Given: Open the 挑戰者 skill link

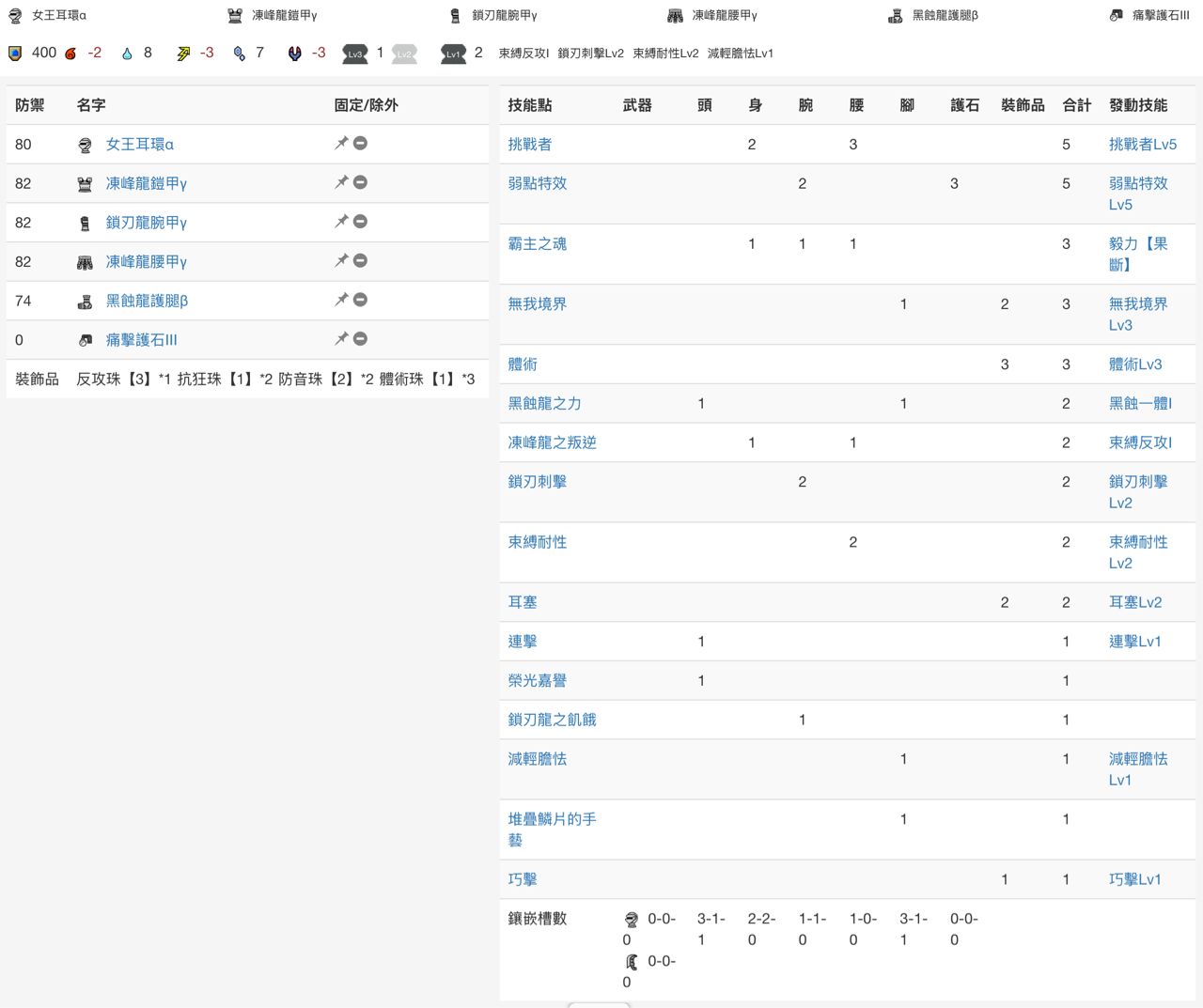Looking at the screenshot, I should point(530,144).
